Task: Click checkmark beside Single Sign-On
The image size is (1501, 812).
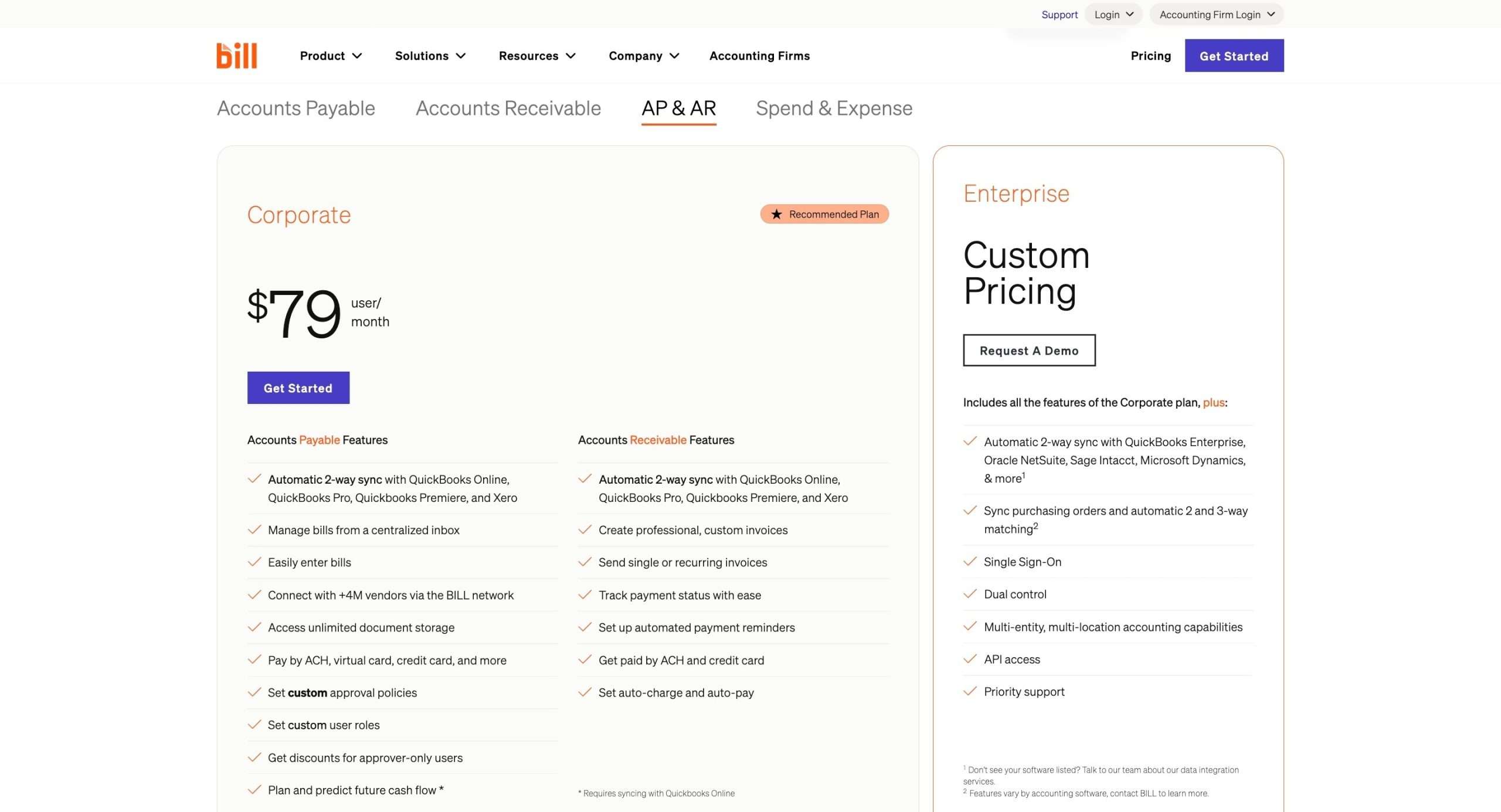Action: pos(970,562)
